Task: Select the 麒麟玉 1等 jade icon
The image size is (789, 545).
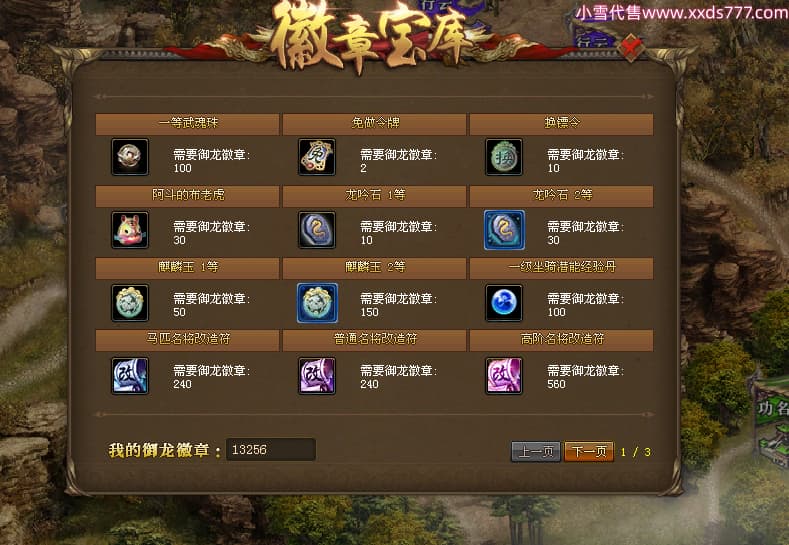Action: [x=130, y=302]
